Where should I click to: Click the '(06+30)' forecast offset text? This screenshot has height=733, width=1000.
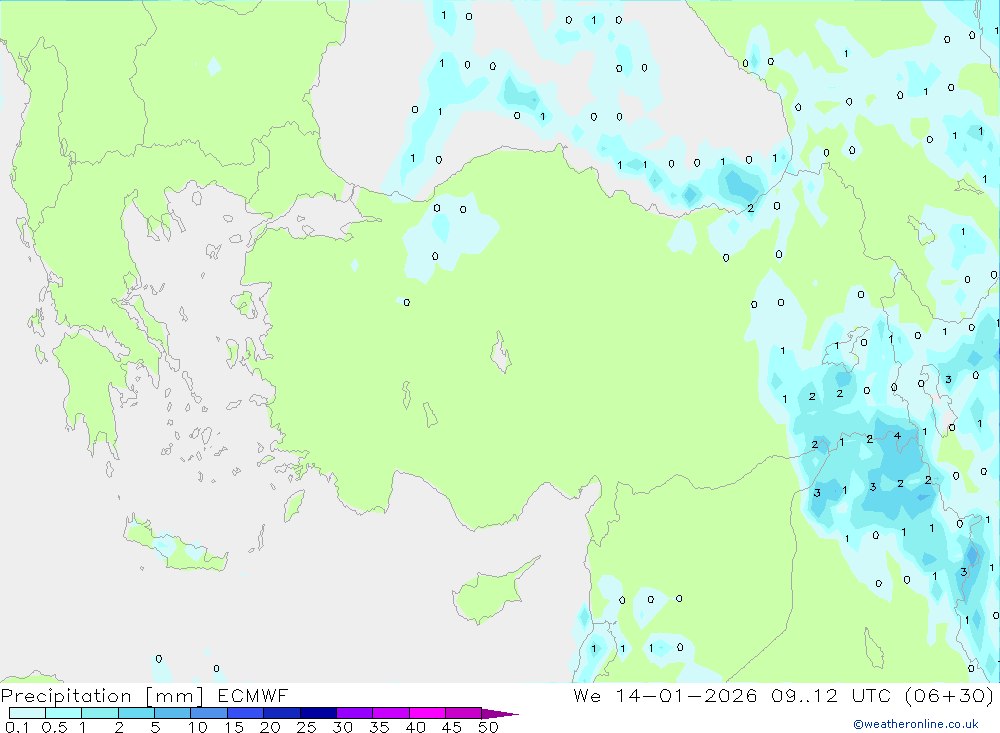(949, 695)
